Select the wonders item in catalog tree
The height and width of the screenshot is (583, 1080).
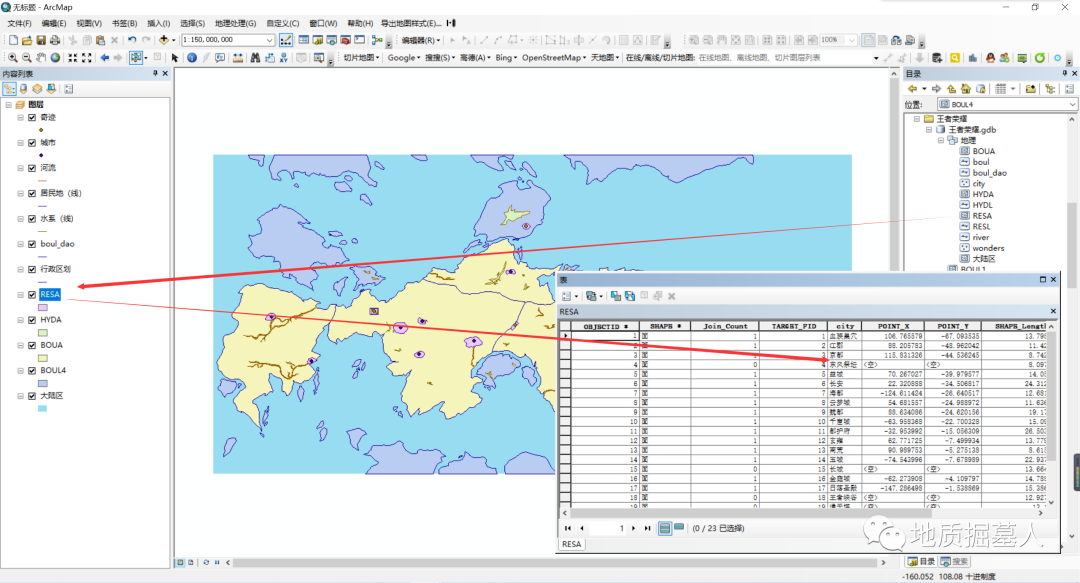click(988, 248)
